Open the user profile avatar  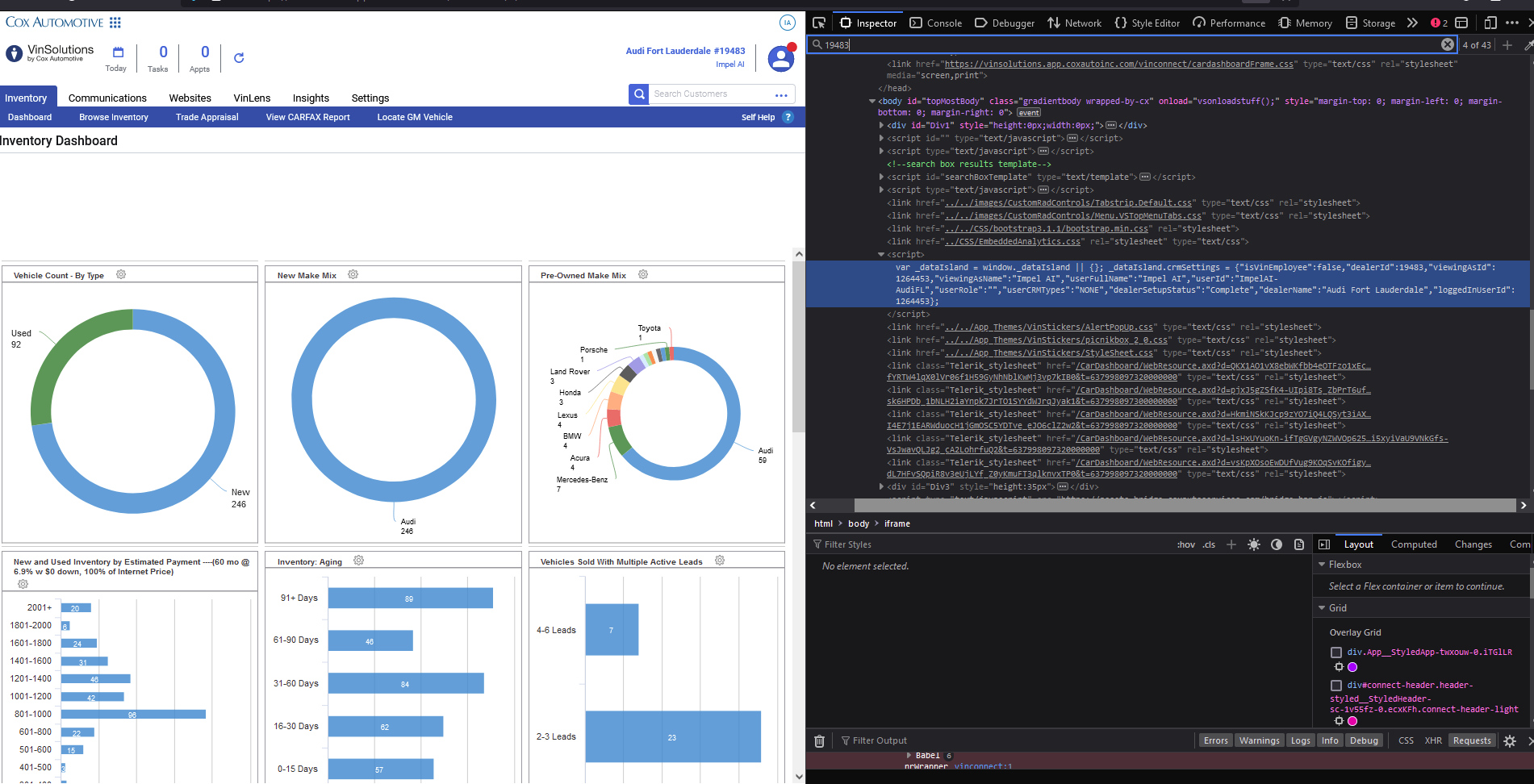(x=780, y=58)
